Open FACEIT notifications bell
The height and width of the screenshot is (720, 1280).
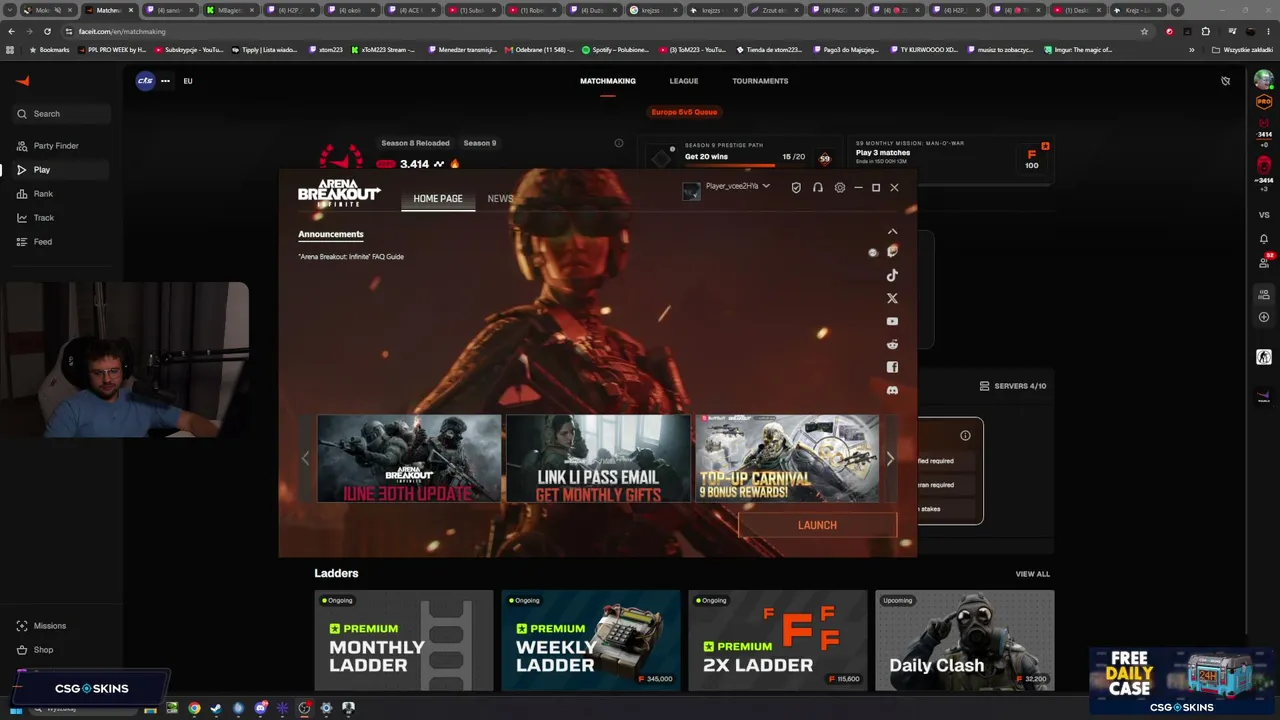coord(1264,239)
